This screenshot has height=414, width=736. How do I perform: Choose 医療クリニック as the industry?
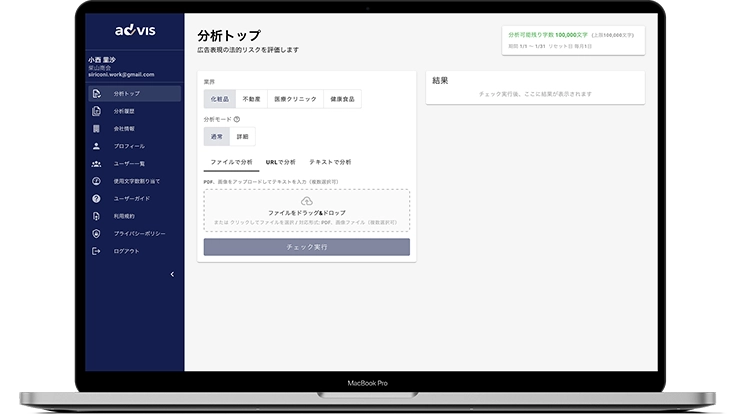coord(294,98)
